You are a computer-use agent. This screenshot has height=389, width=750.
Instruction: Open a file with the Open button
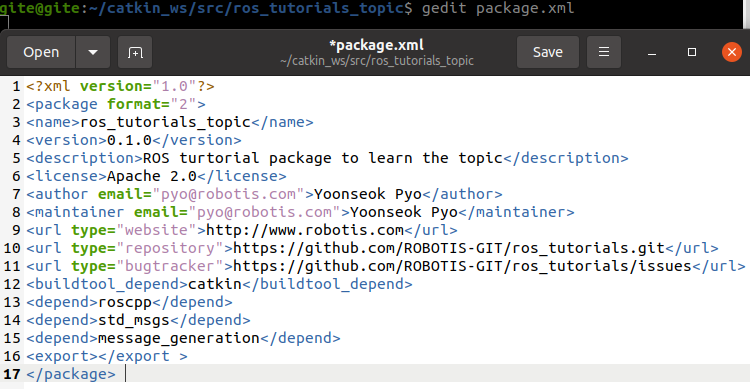pos(41,52)
